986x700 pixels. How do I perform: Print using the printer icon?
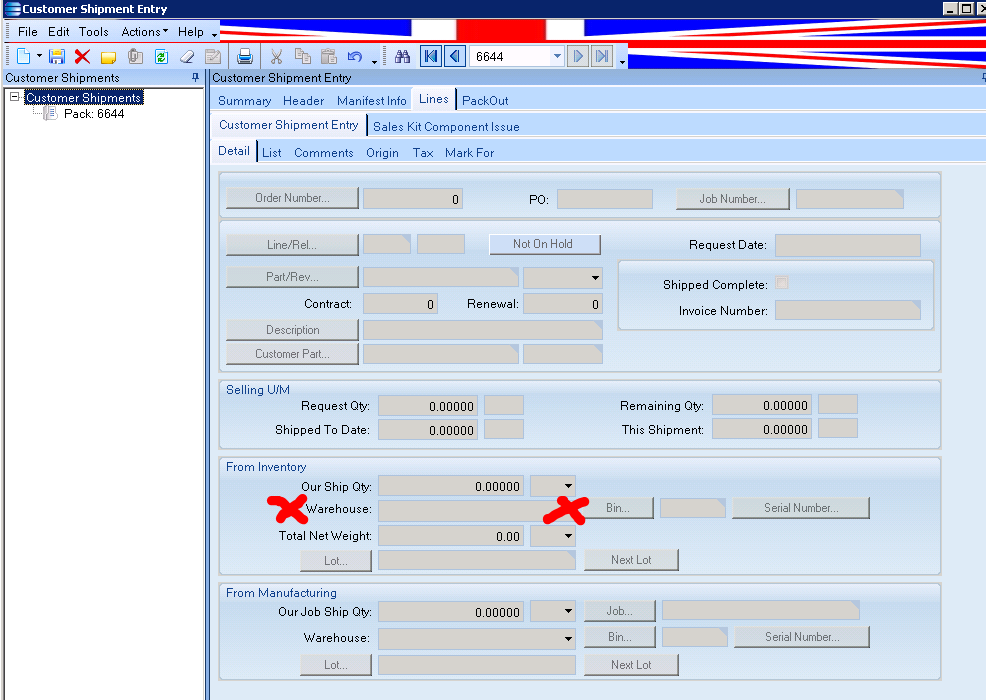coord(245,57)
